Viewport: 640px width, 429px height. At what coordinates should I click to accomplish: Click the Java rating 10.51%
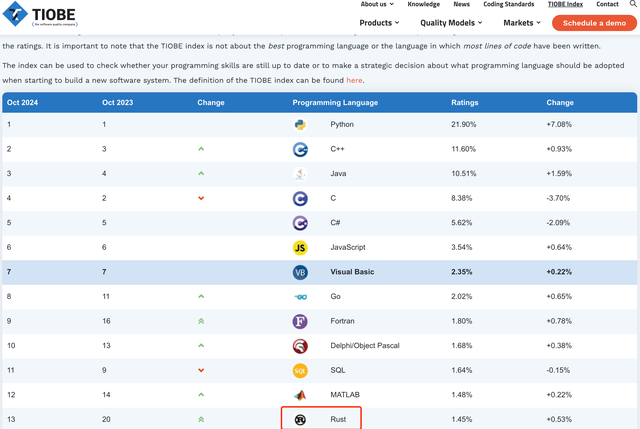tap(464, 173)
